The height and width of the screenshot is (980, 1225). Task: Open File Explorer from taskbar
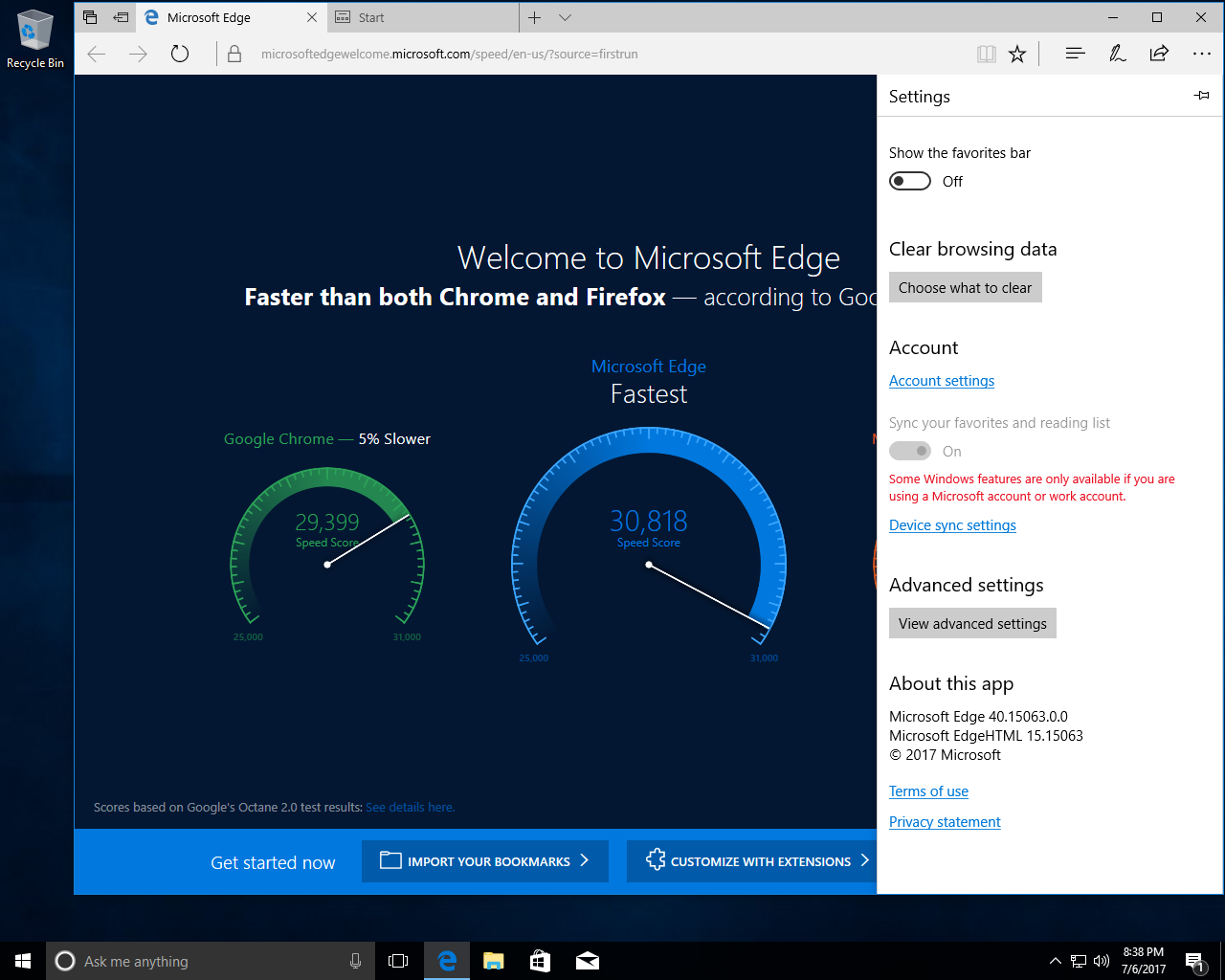(493, 961)
